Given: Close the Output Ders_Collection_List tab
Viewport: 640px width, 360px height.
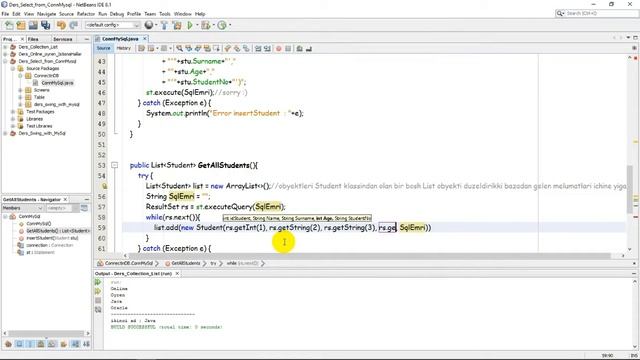Looking at the screenshot, I should [x=177, y=273].
